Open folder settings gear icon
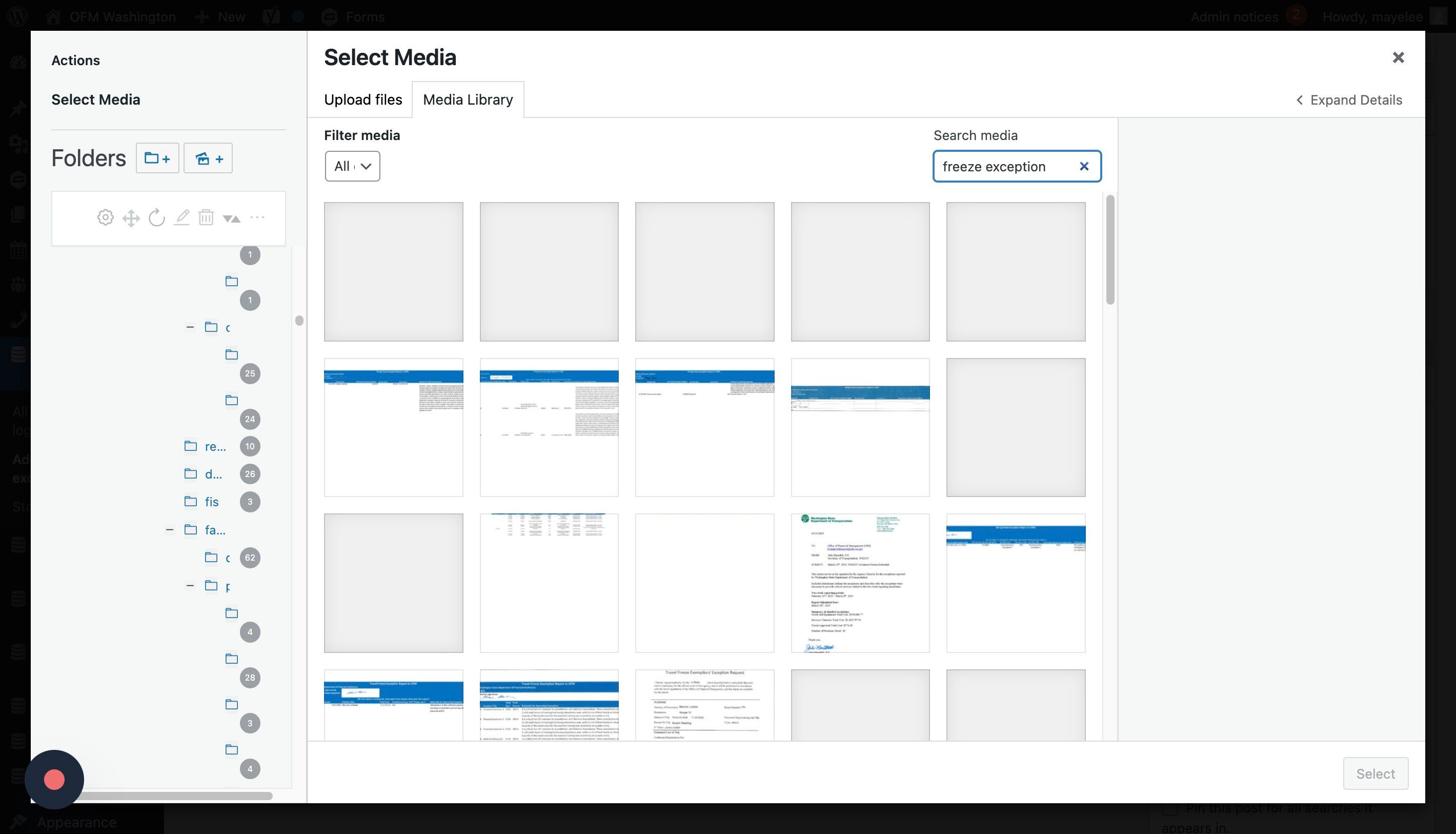Viewport: 1456px width, 834px height. pyautogui.click(x=105, y=217)
